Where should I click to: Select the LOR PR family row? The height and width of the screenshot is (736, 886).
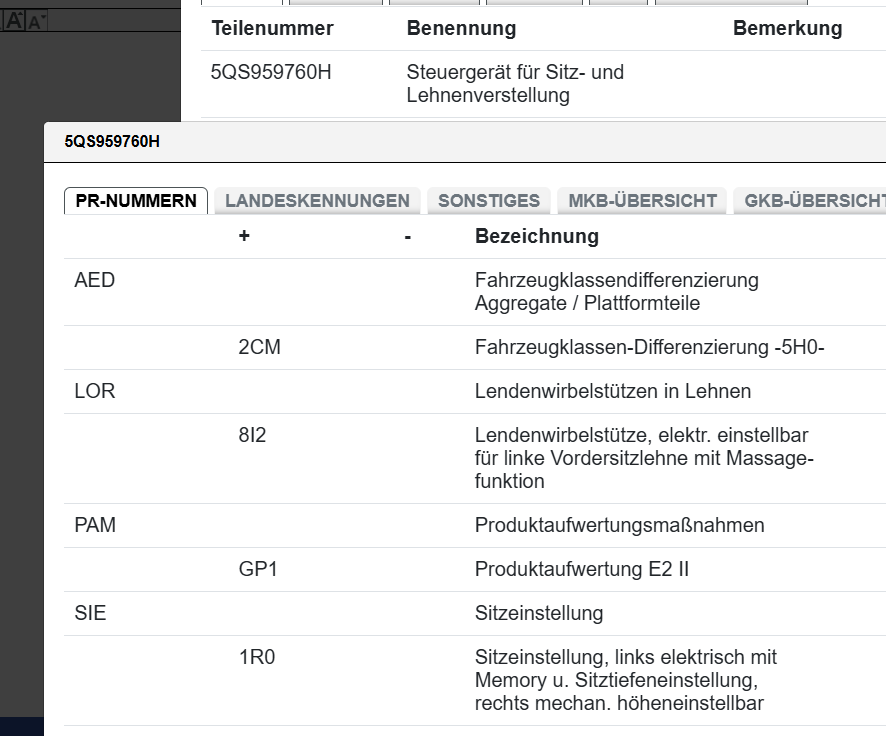pyautogui.click(x=95, y=391)
